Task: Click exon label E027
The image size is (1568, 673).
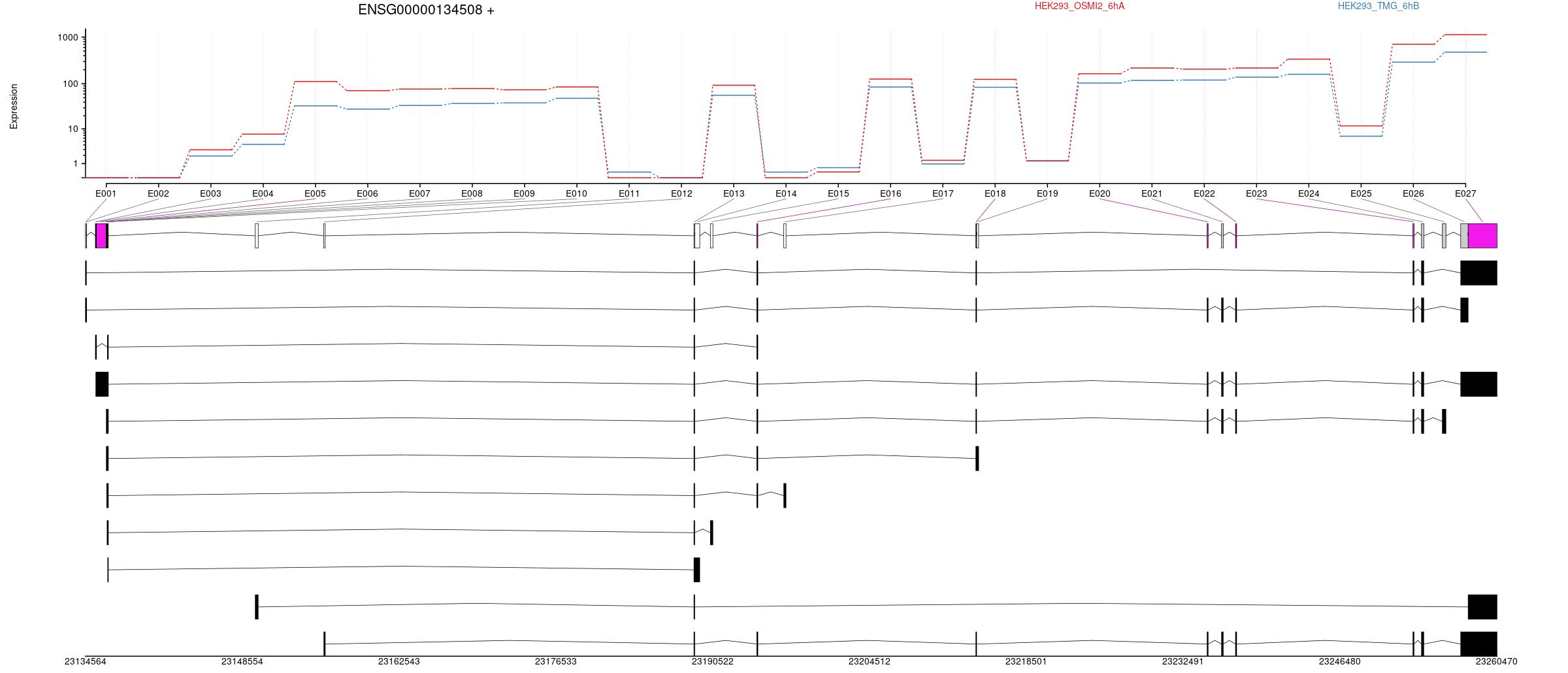Action: pos(1465,193)
